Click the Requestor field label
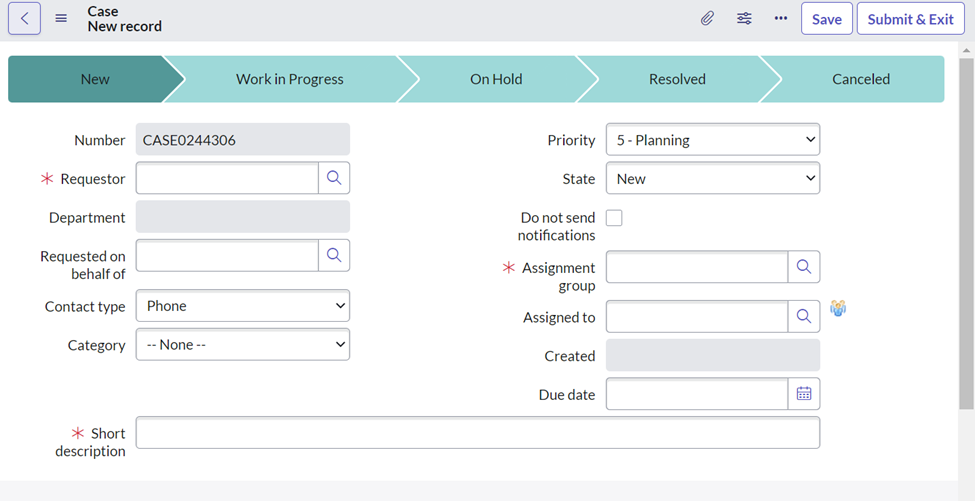This screenshot has height=501, width=975. click(93, 179)
